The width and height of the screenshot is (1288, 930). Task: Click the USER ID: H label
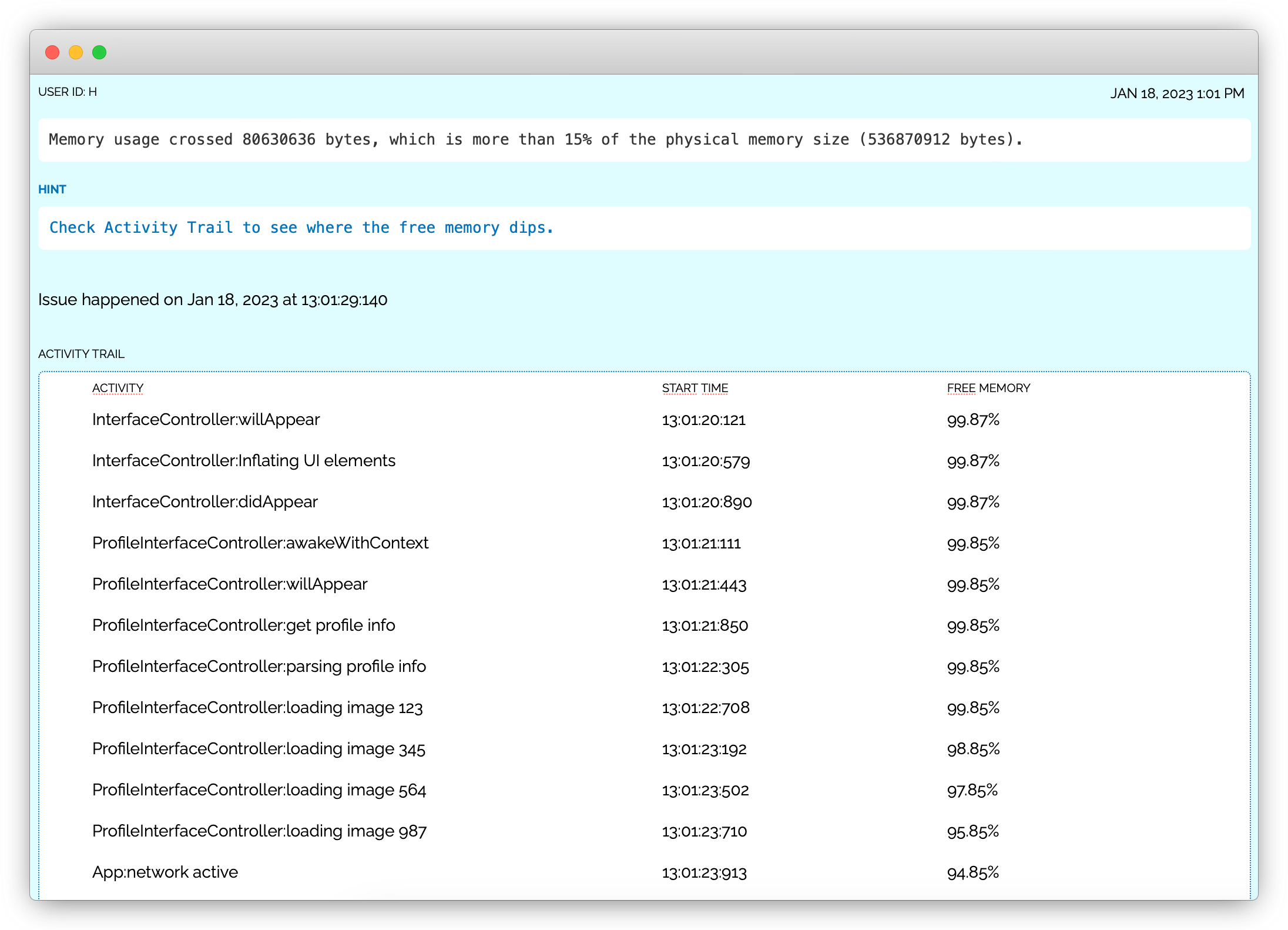pos(68,92)
